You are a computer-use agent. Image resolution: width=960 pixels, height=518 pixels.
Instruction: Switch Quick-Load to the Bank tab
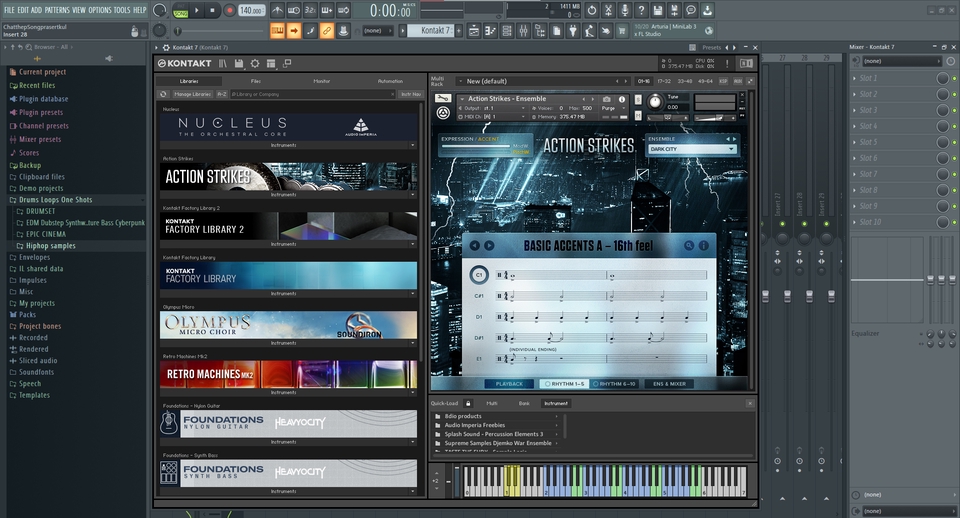pyautogui.click(x=524, y=404)
